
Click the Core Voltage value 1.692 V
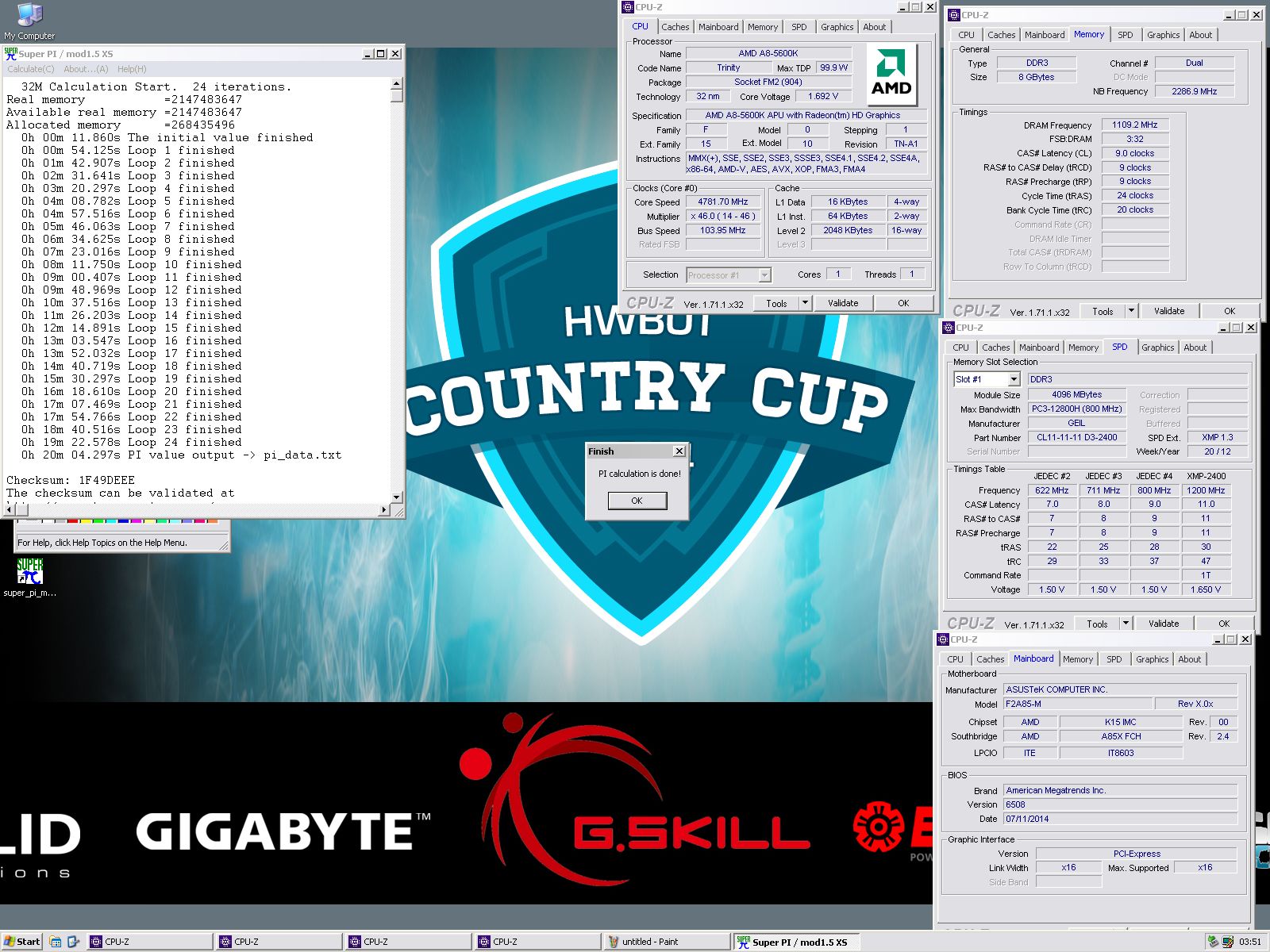click(823, 97)
